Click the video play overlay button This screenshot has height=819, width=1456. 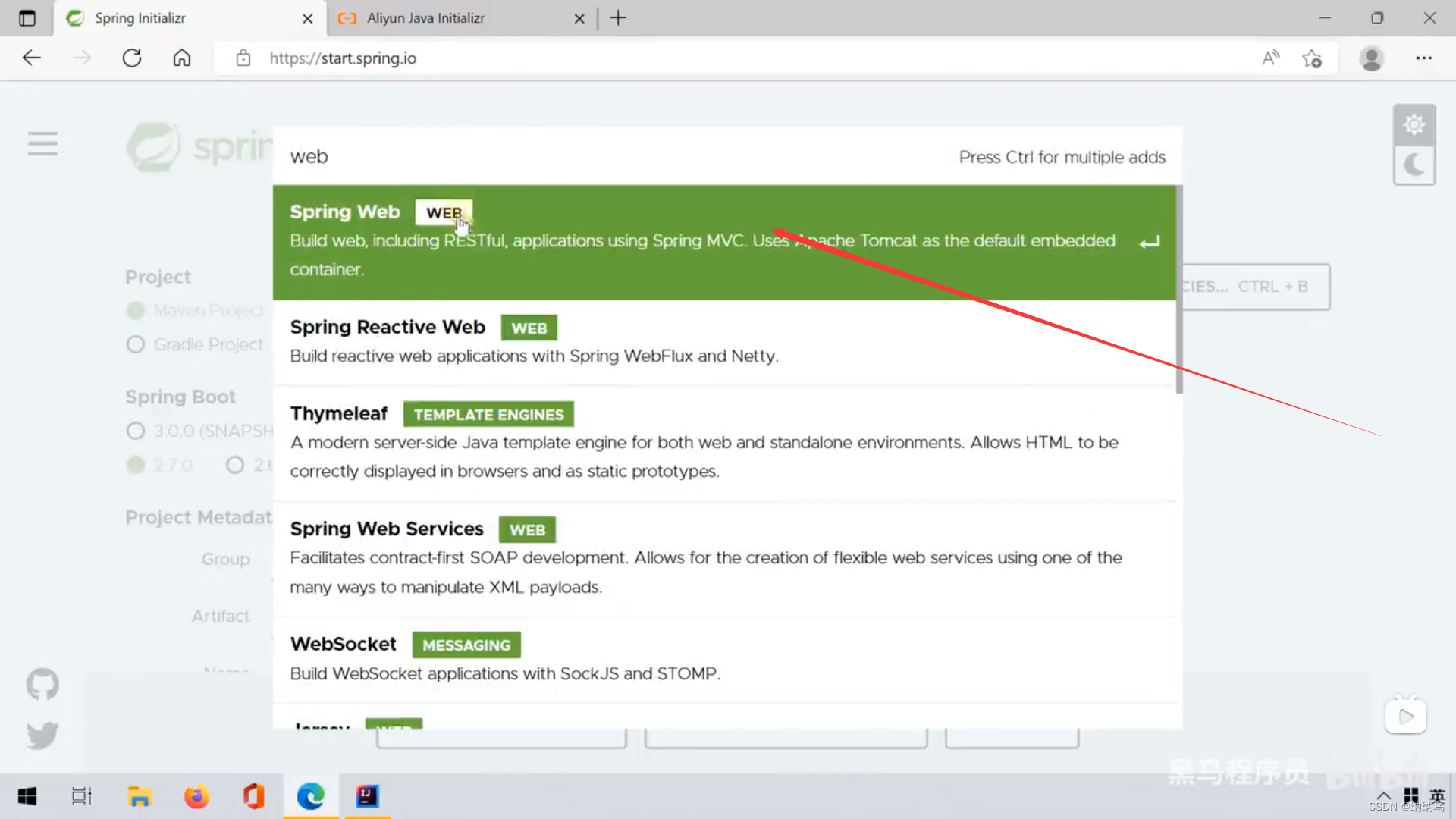1406,716
